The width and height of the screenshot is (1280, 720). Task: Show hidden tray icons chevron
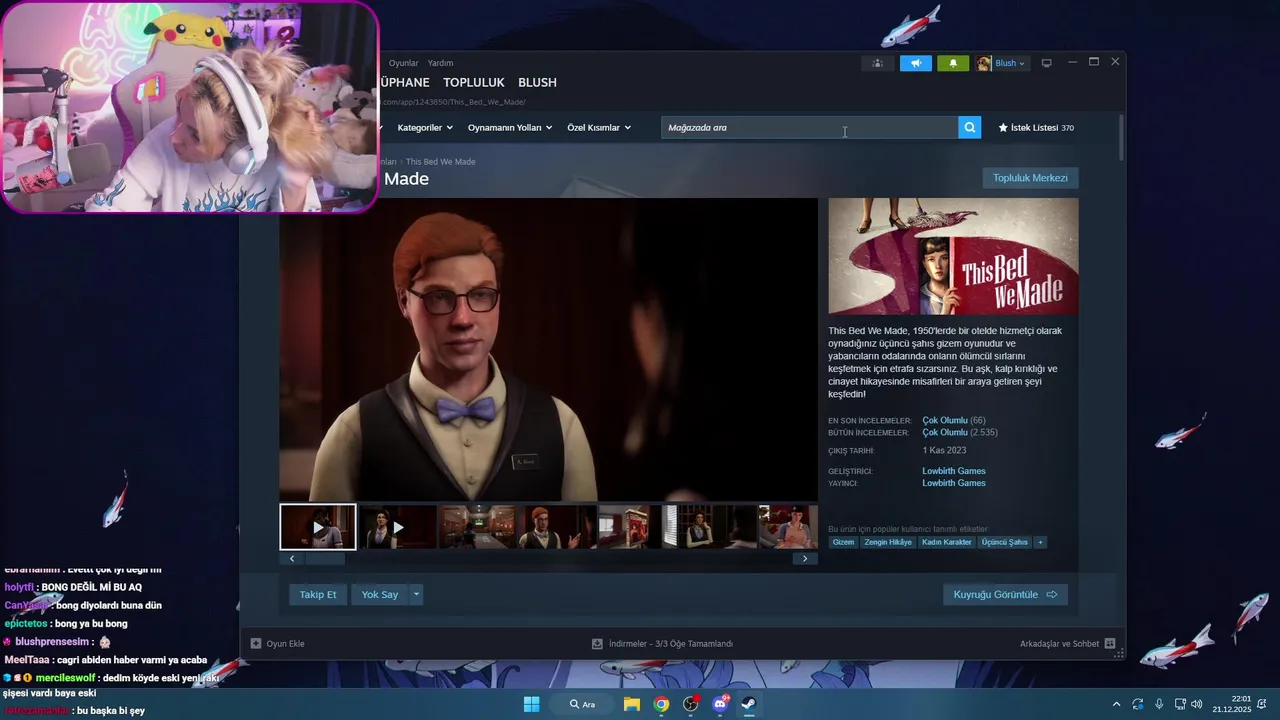coord(1116,704)
